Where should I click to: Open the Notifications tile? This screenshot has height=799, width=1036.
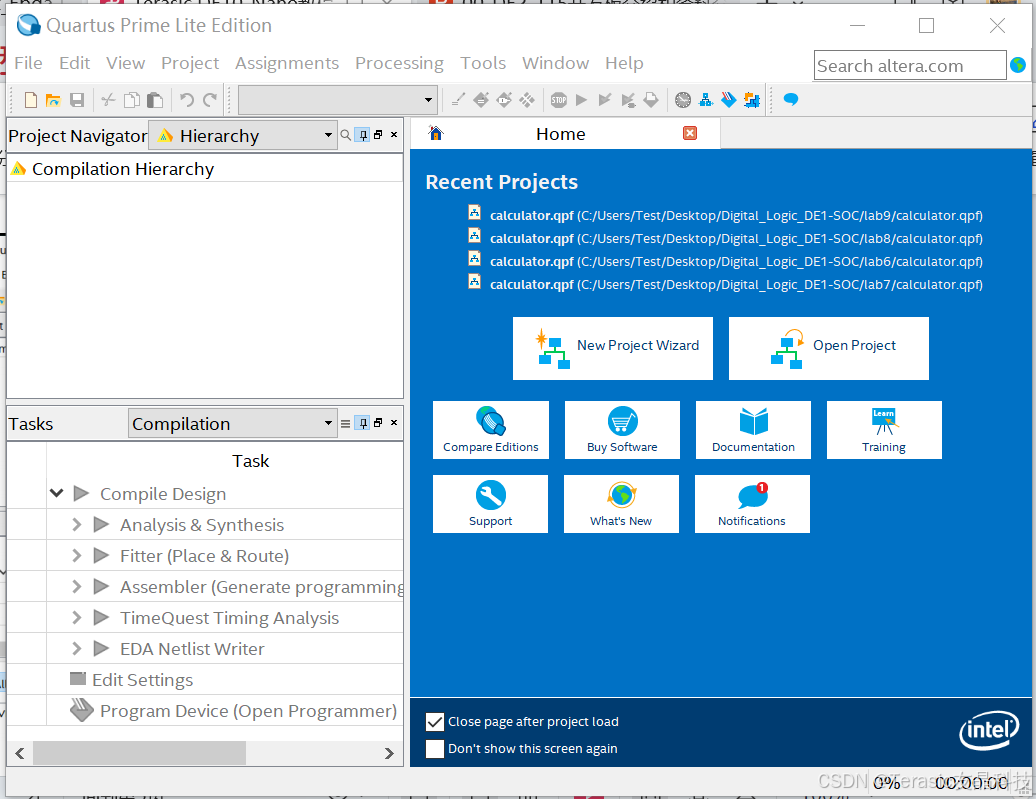[752, 504]
